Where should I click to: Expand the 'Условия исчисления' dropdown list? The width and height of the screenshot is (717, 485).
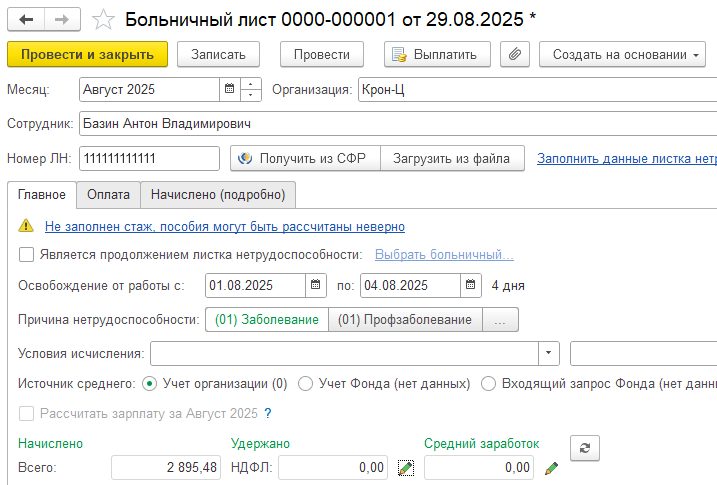pos(549,353)
